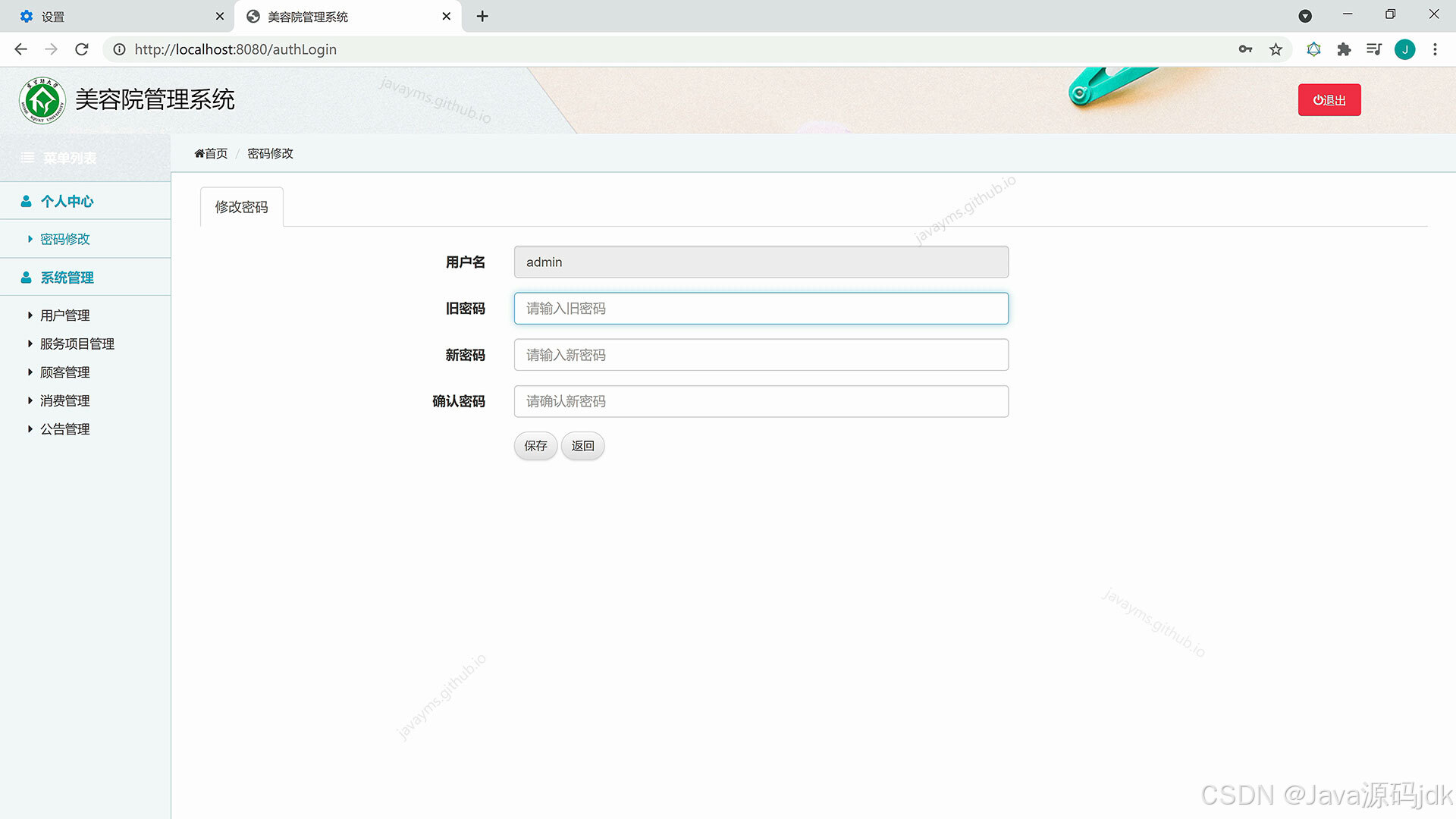Image resolution: width=1456 pixels, height=819 pixels.
Task: Reload the page with refresh icon
Action: pos(82,49)
